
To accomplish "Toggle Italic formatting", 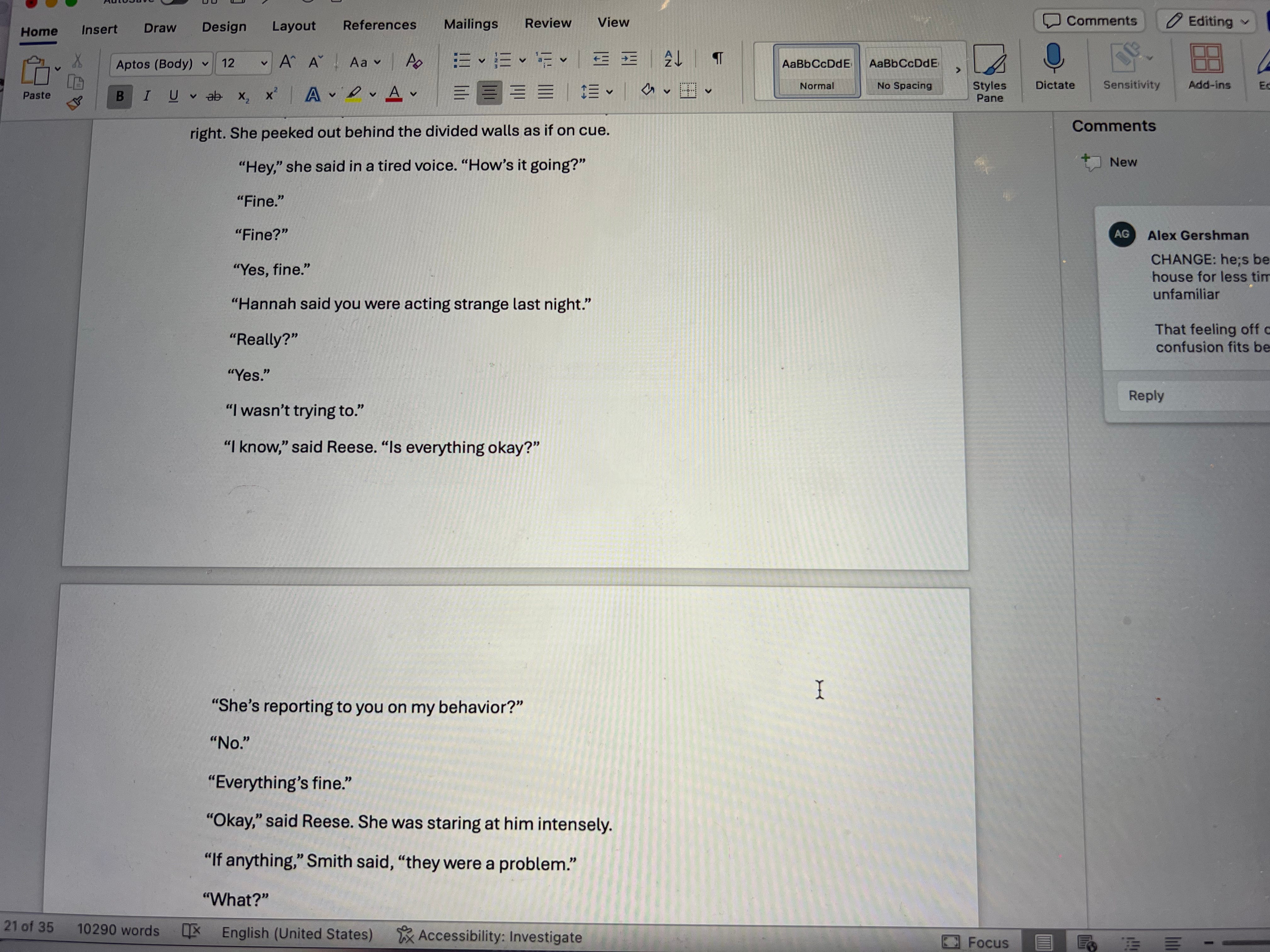I will point(147,96).
